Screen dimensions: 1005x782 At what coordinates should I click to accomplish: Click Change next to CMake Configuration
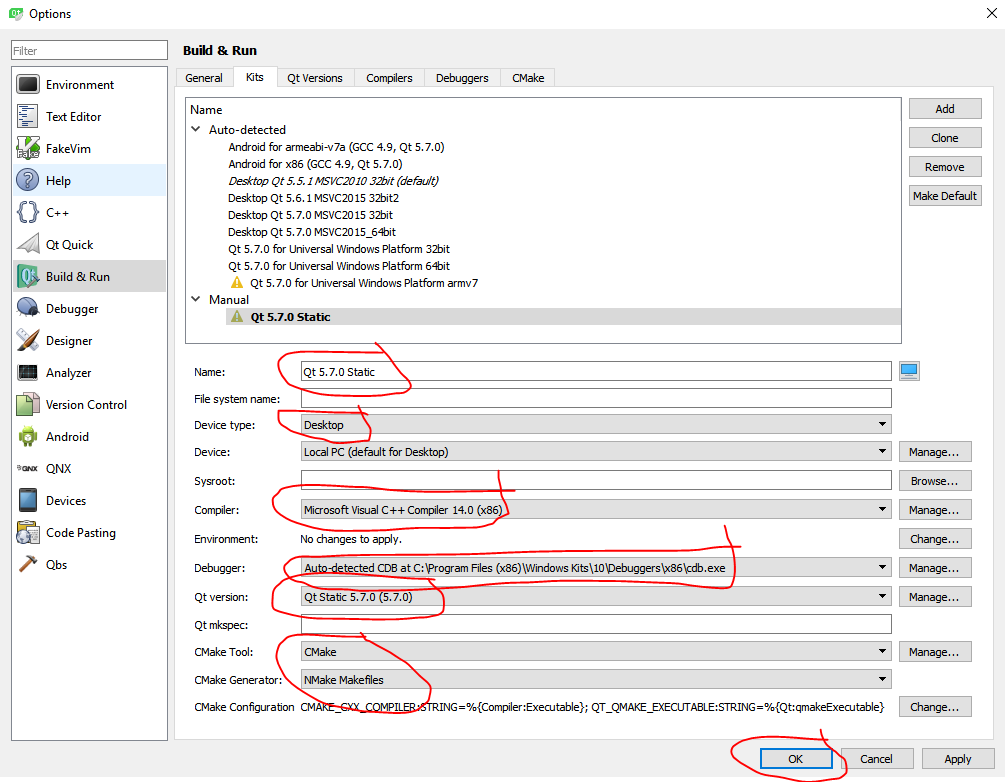pos(934,707)
